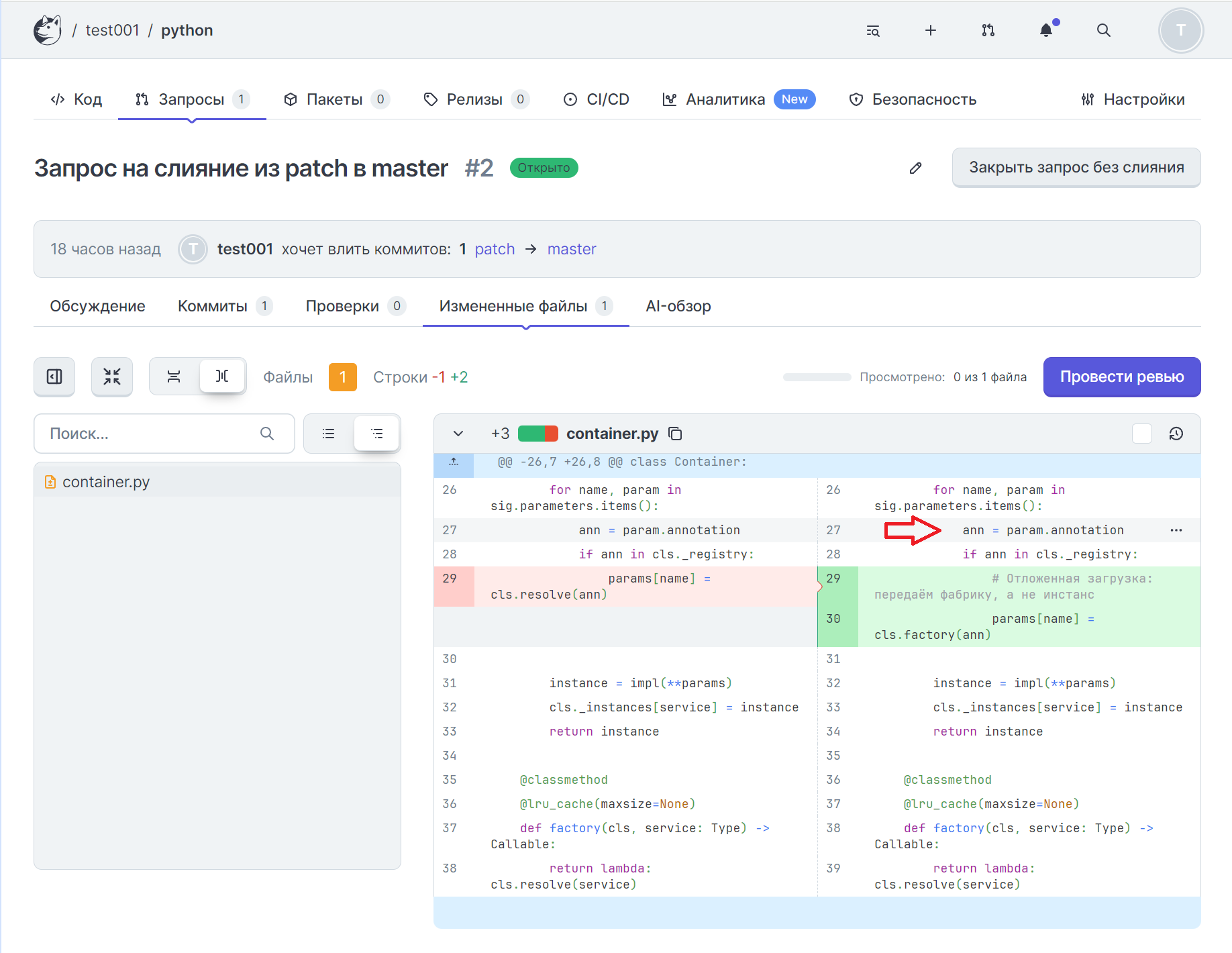Click the viewed files progress bar
Screen dimensions: 1232x953
(x=817, y=377)
